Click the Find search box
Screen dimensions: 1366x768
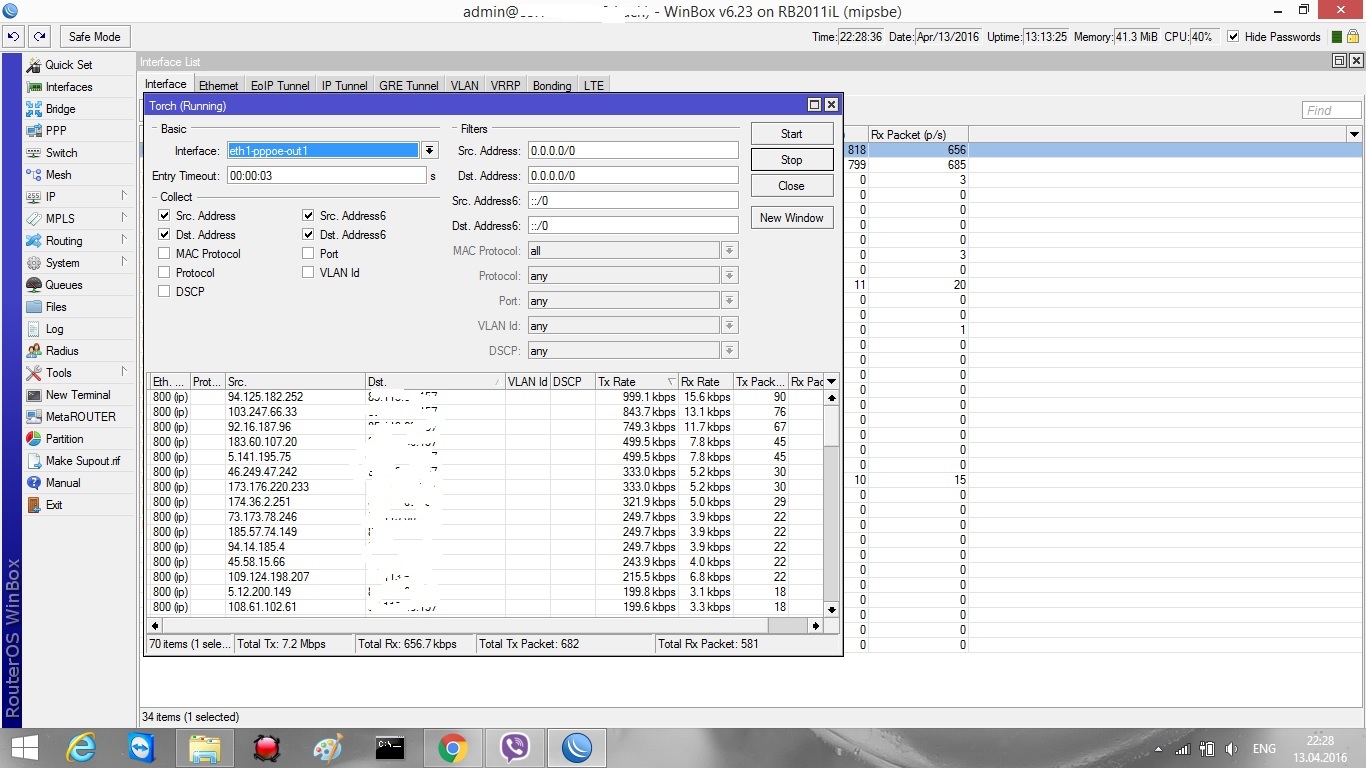1332,110
